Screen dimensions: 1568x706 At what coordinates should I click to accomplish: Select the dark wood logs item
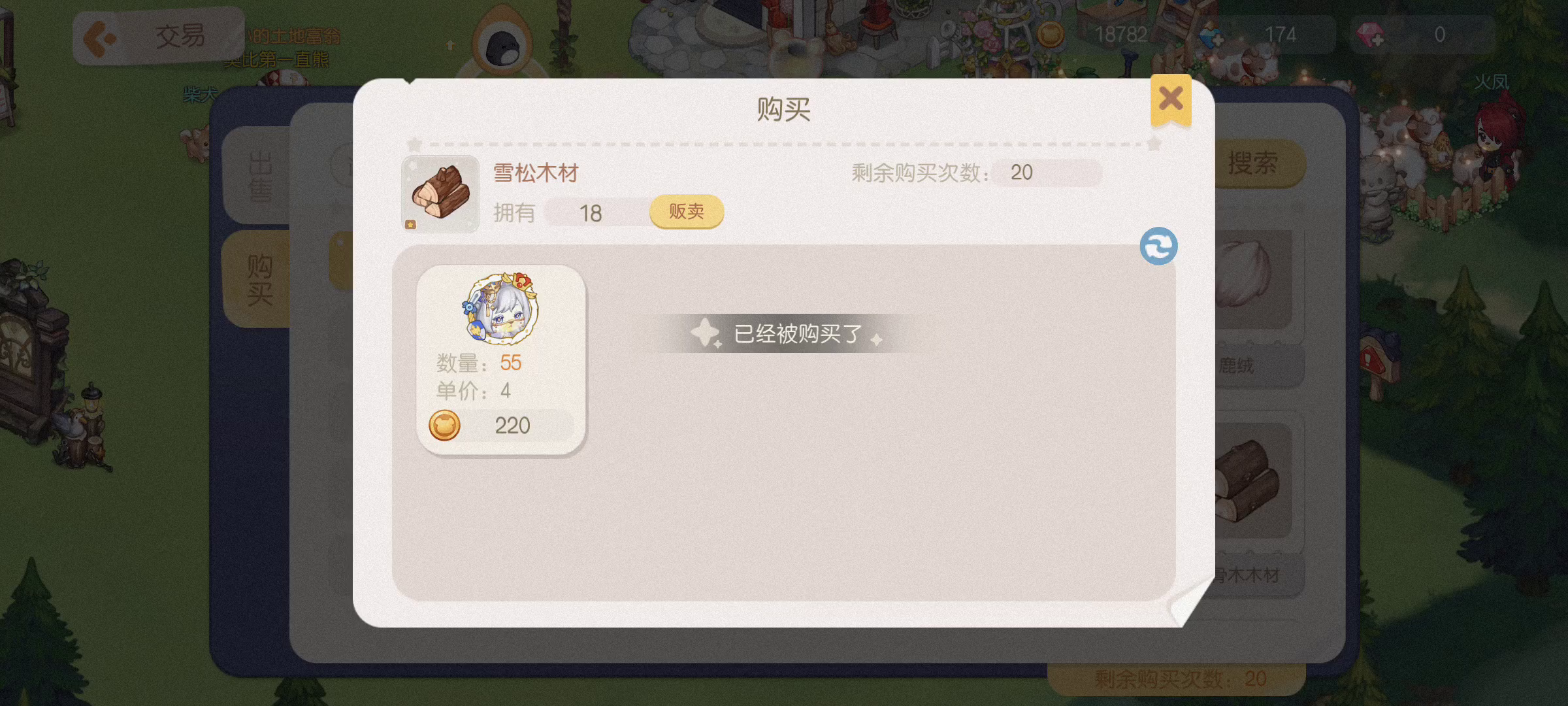click(x=1253, y=481)
